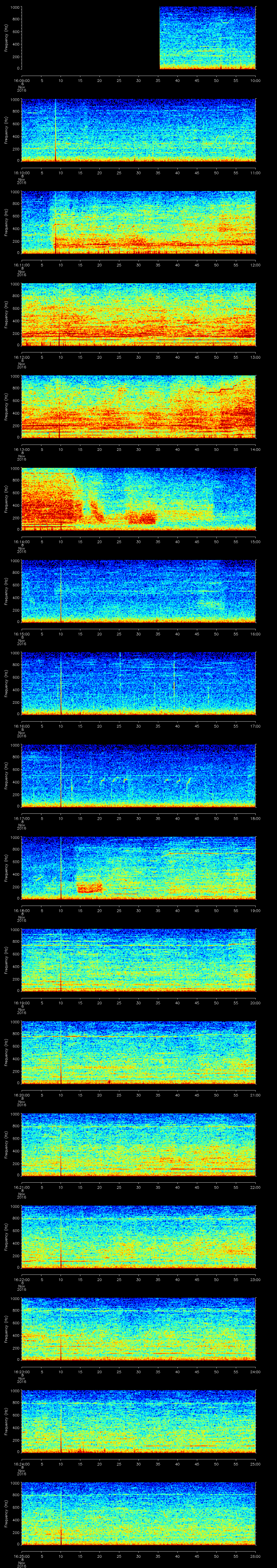
Task: Open the spectrogram panel starting at 16:09:00
Action: tap(138, 38)
